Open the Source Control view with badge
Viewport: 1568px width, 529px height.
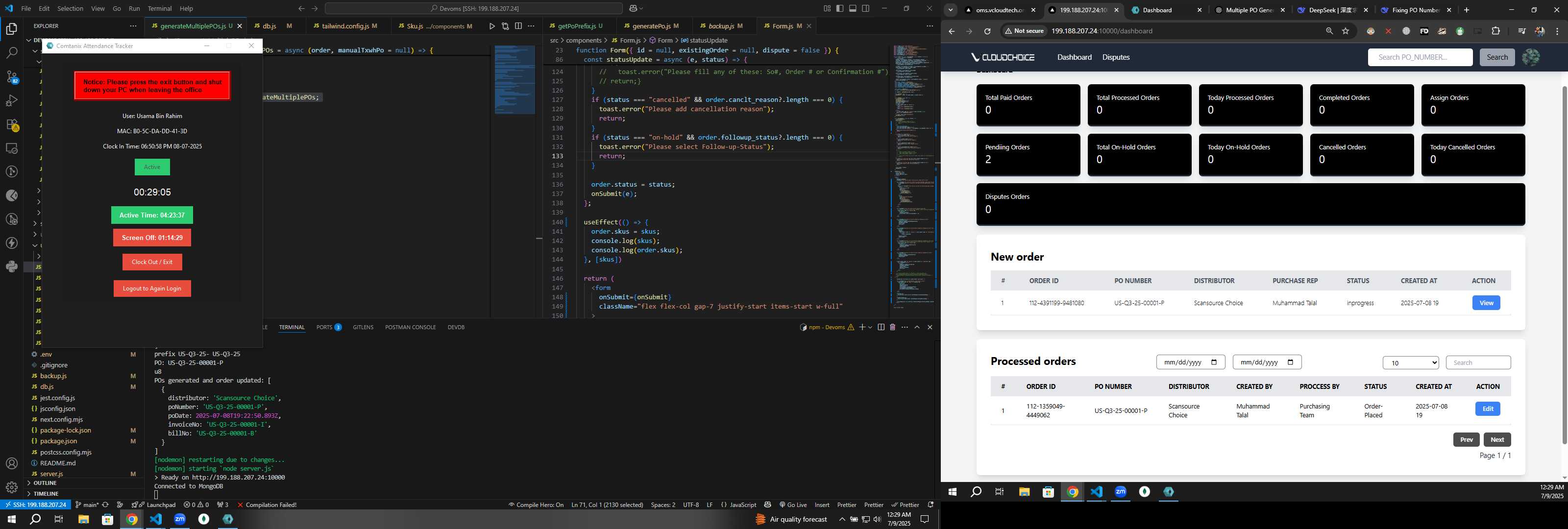(12, 77)
